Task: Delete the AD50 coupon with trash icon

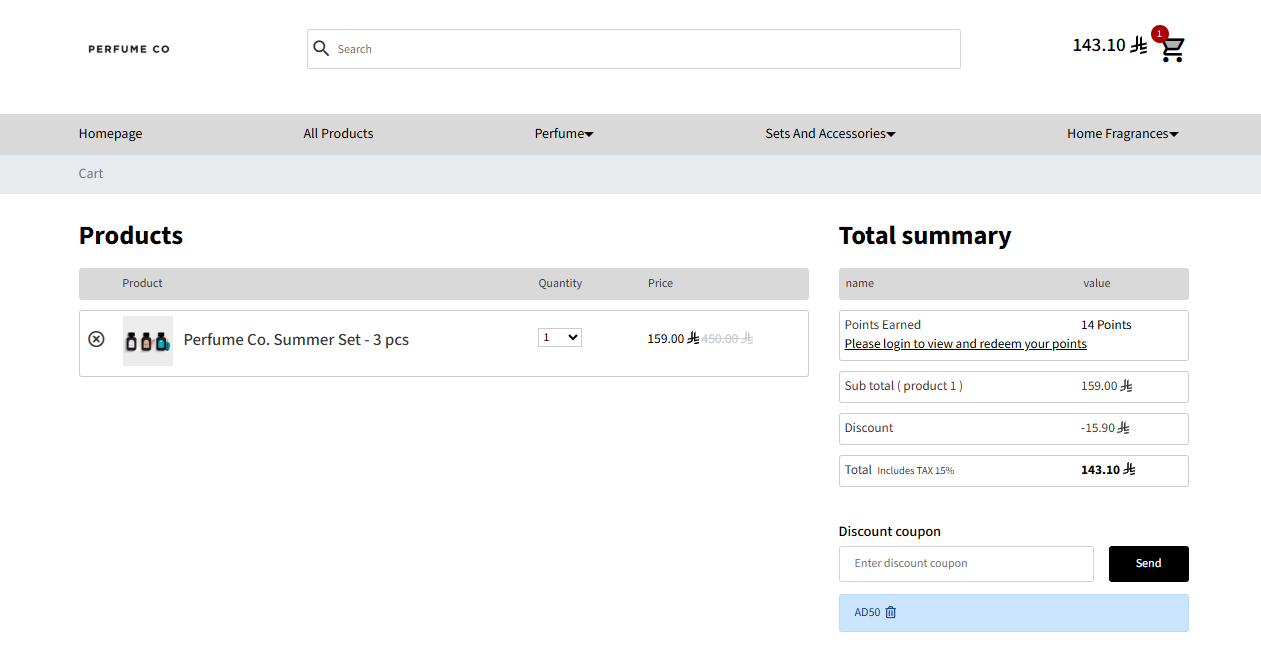Action: pyautogui.click(x=891, y=612)
